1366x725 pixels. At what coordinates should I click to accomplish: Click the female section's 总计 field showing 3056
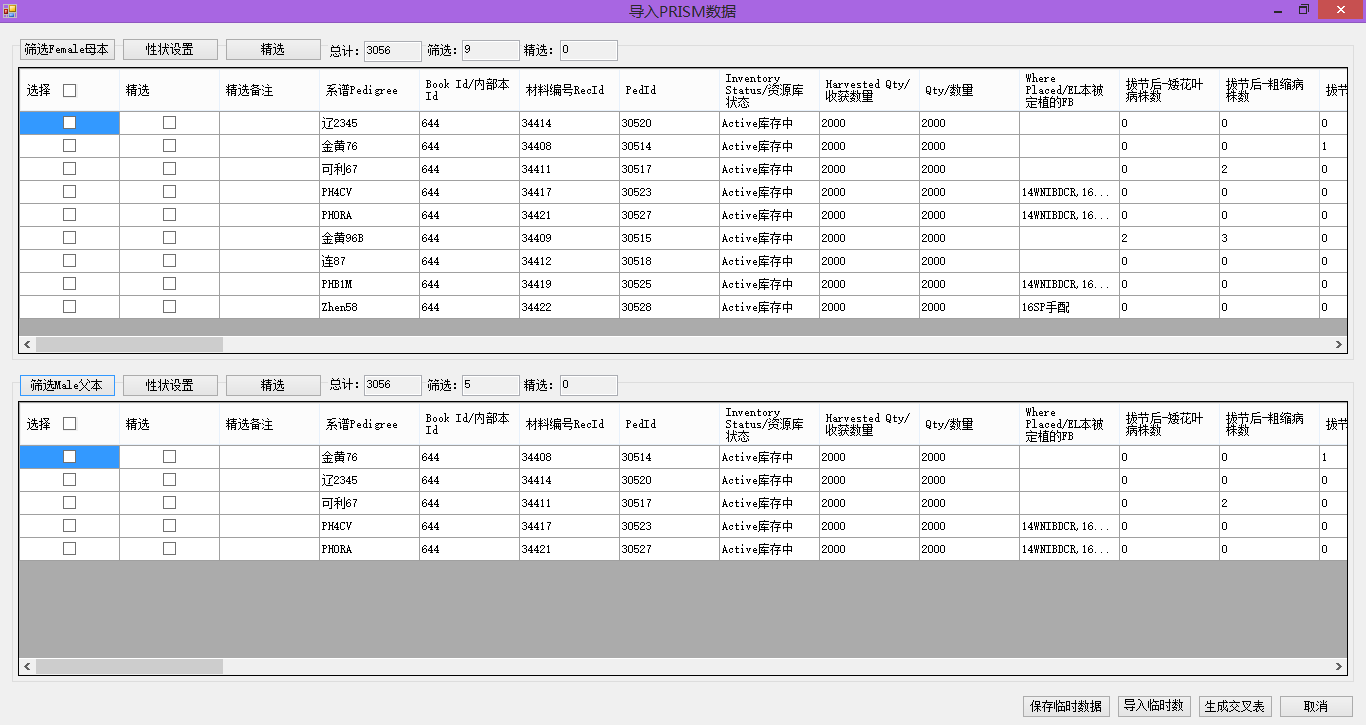point(392,50)
